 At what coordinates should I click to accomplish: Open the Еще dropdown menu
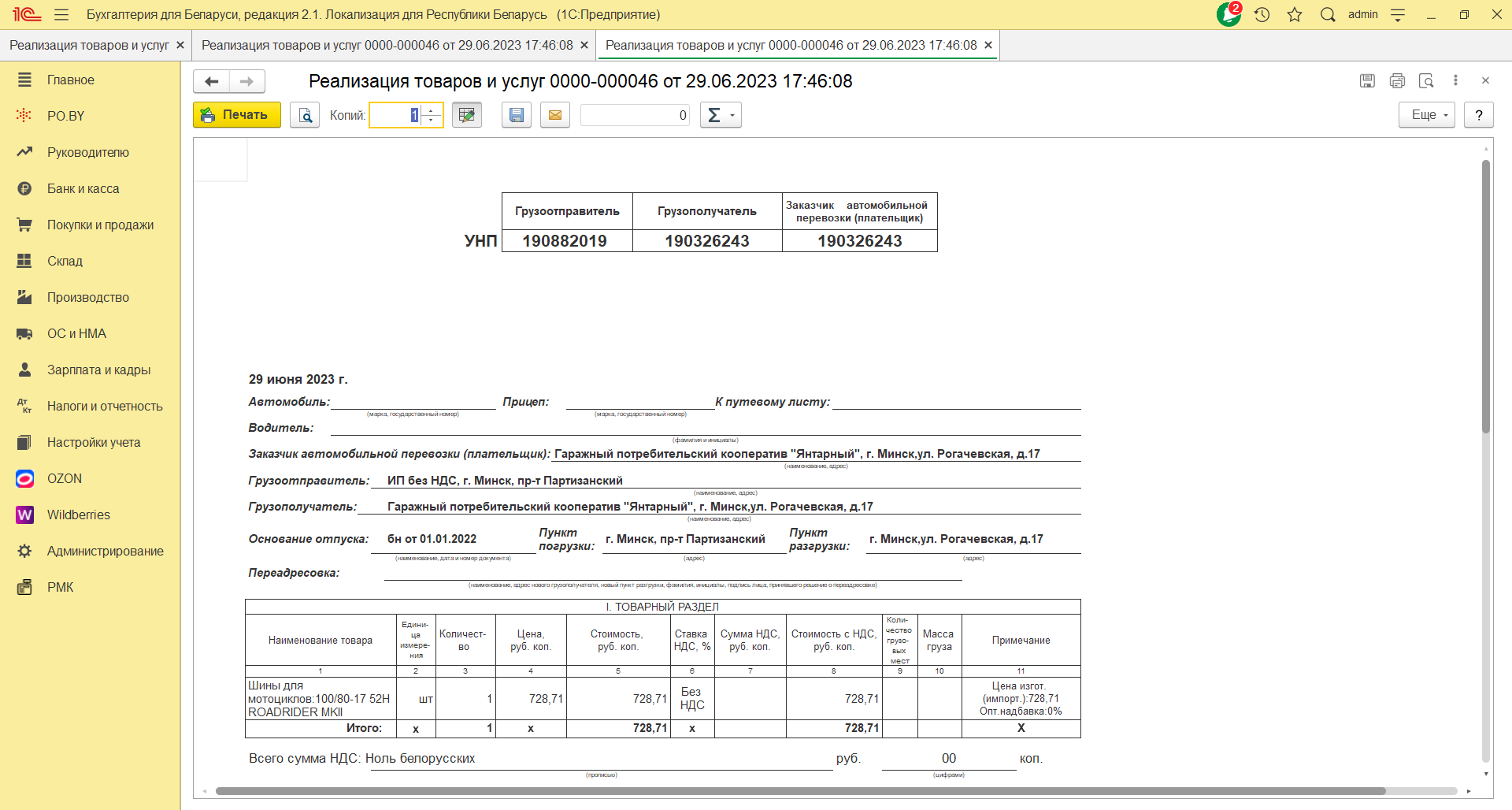1426,115
